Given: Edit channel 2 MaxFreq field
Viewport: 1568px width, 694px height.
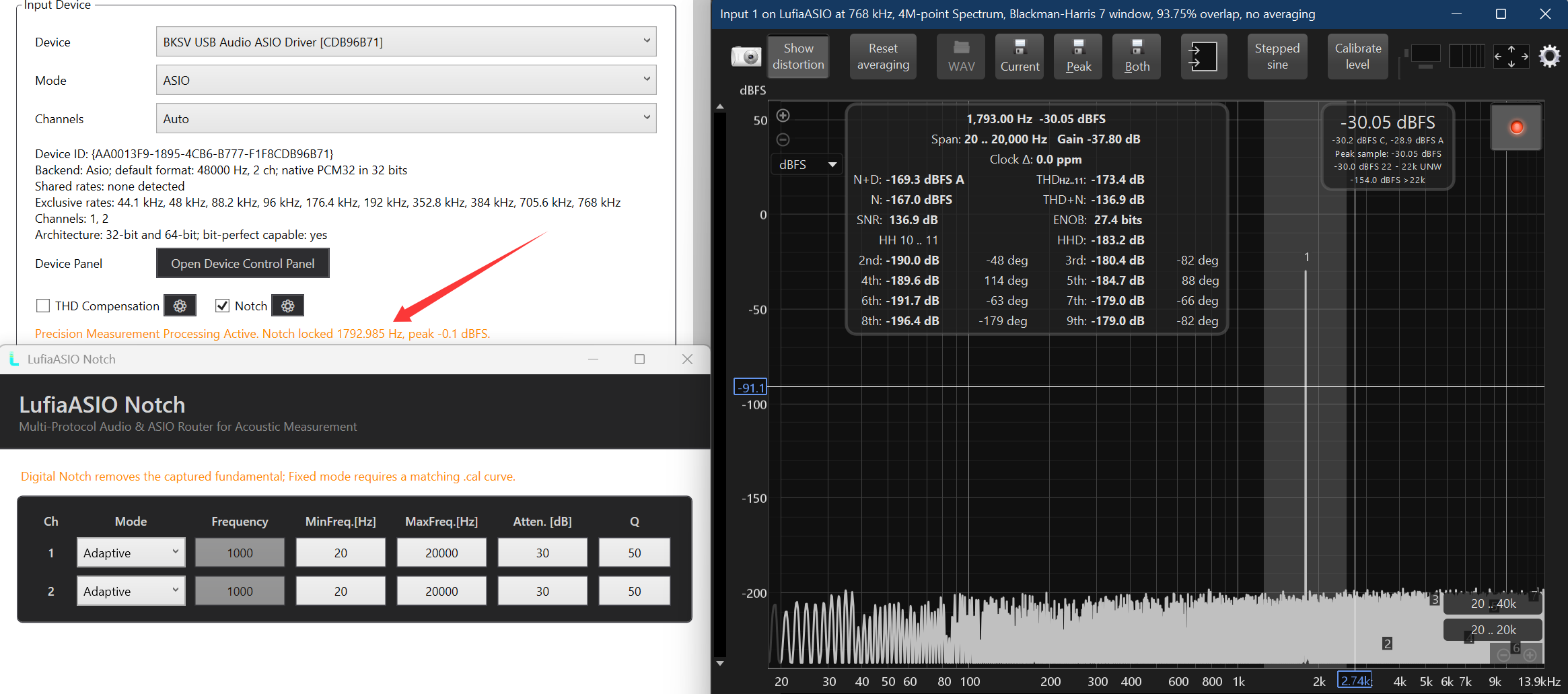Looking at the screenshot, I should pyautogui.click(x=441, y=591).
